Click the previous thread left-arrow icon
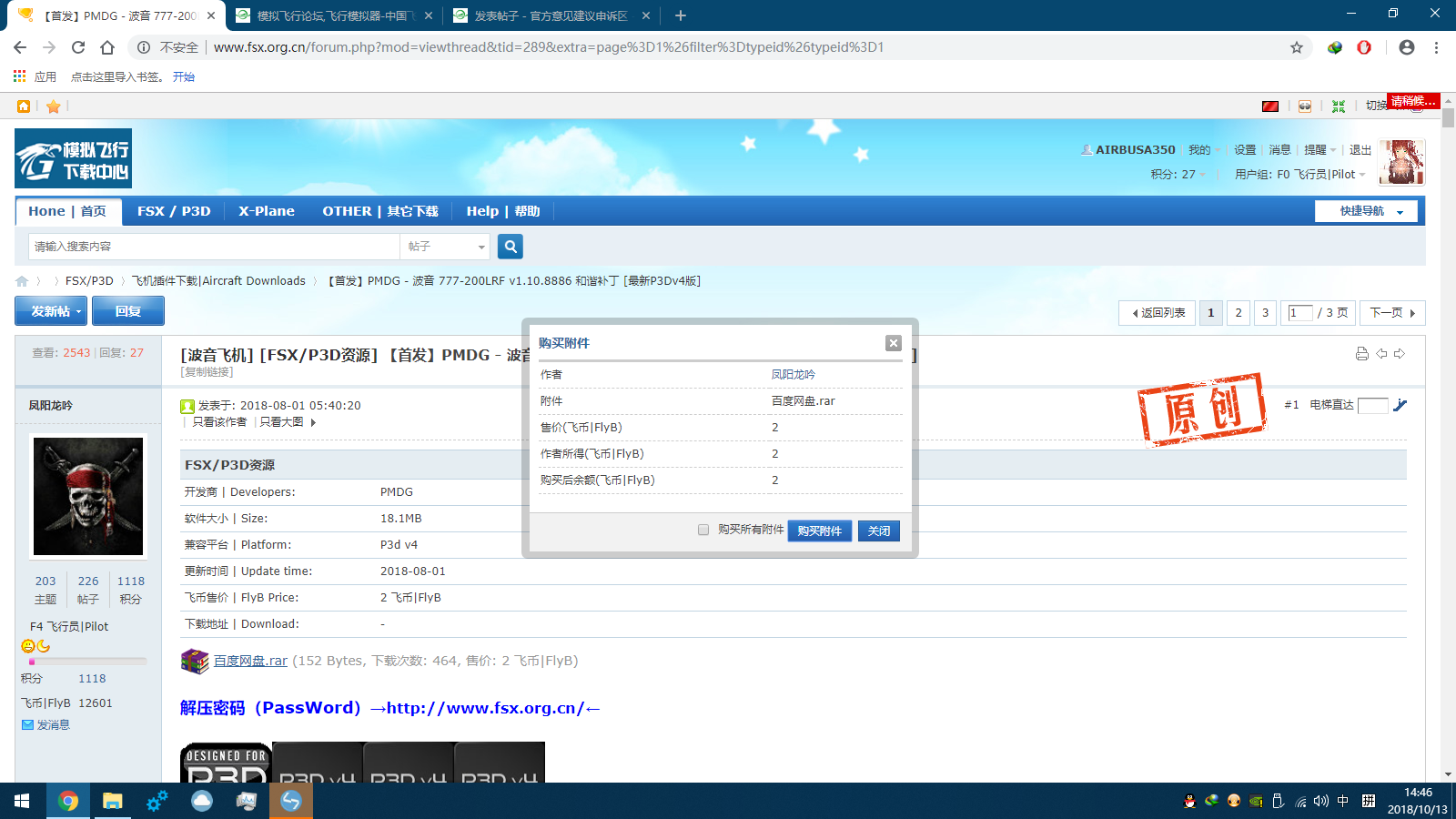The height and width of the screenshot is (819, 1456). click(x=1381, y=354)
